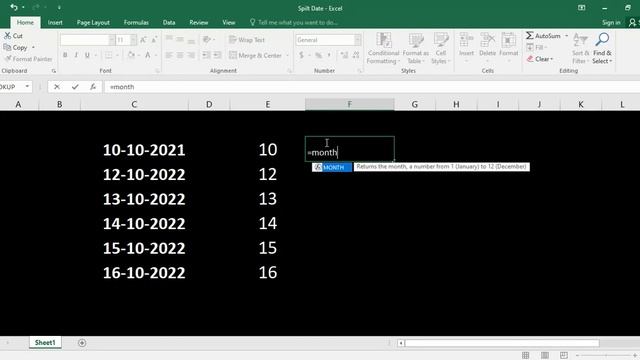640x360 pixels.
Task: Switch to Page Layout view in status bar
Action: point(544,355)
